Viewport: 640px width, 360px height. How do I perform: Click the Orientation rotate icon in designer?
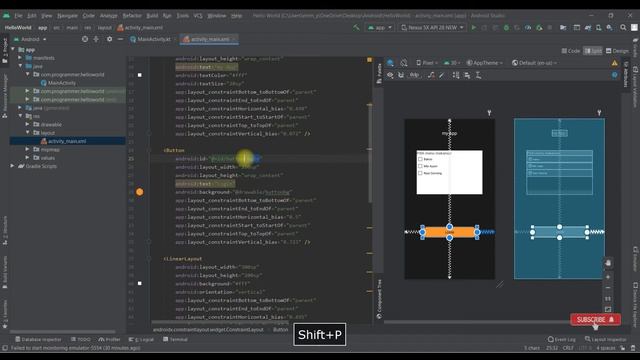pyautogui.click(x=404, y=63)
